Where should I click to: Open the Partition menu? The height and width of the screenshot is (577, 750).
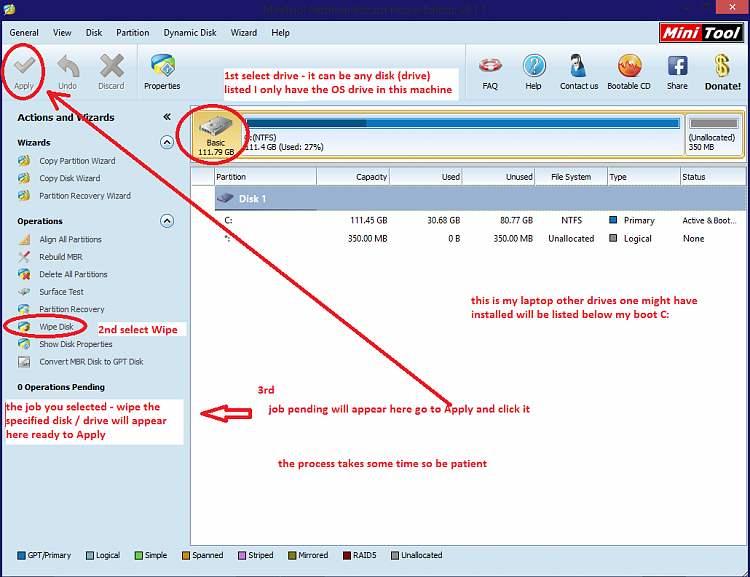132,33
